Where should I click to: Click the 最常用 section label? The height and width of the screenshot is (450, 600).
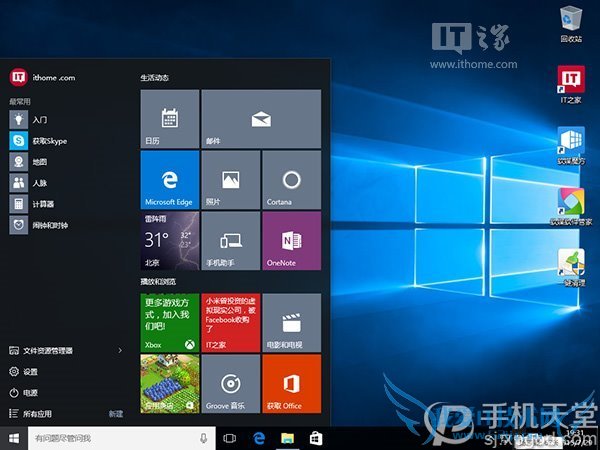(20, 101)
